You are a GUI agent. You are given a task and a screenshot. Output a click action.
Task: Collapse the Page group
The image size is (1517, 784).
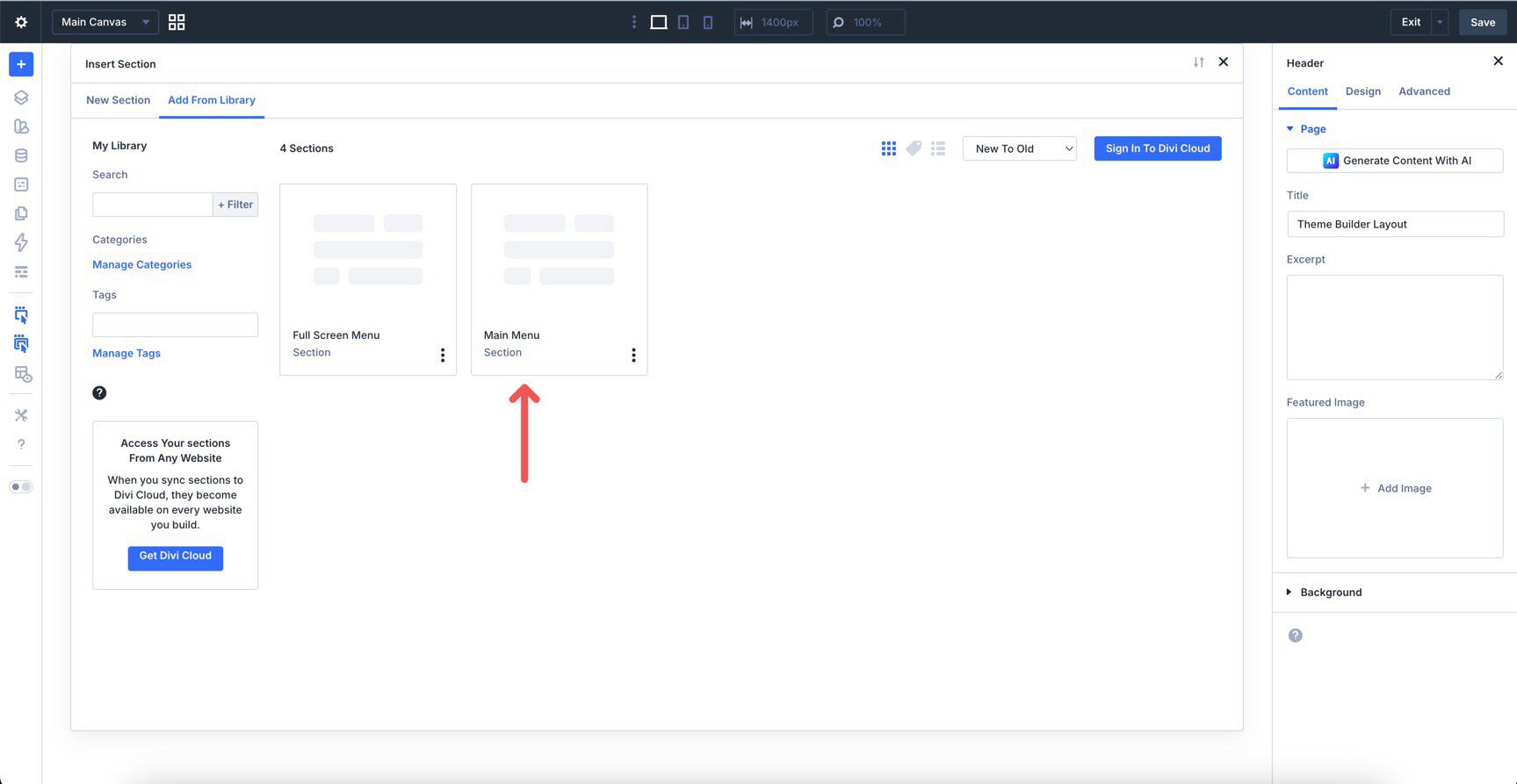(1306, 129)
